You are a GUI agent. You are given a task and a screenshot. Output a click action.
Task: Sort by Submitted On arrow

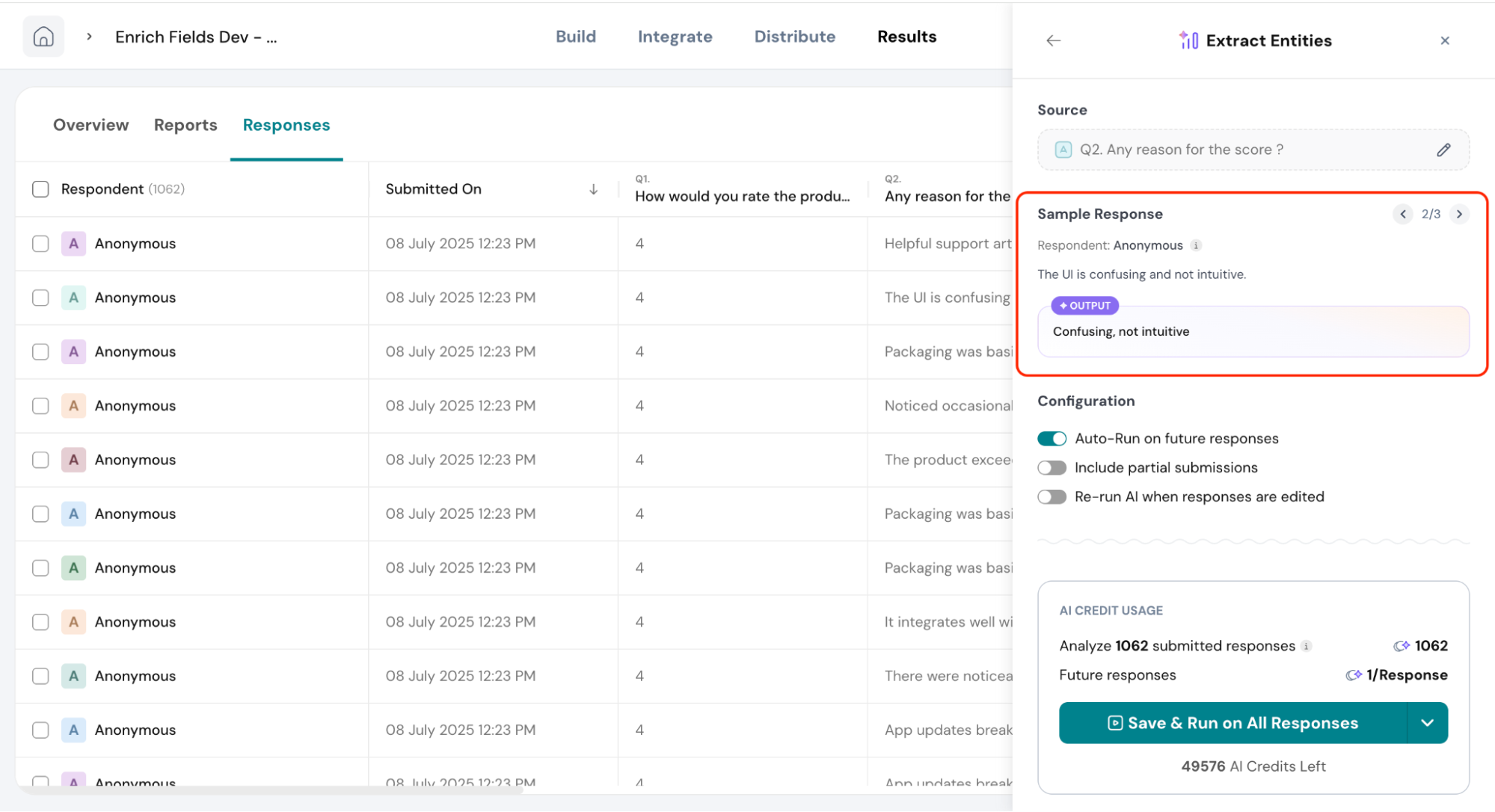(x=593, y=189)
